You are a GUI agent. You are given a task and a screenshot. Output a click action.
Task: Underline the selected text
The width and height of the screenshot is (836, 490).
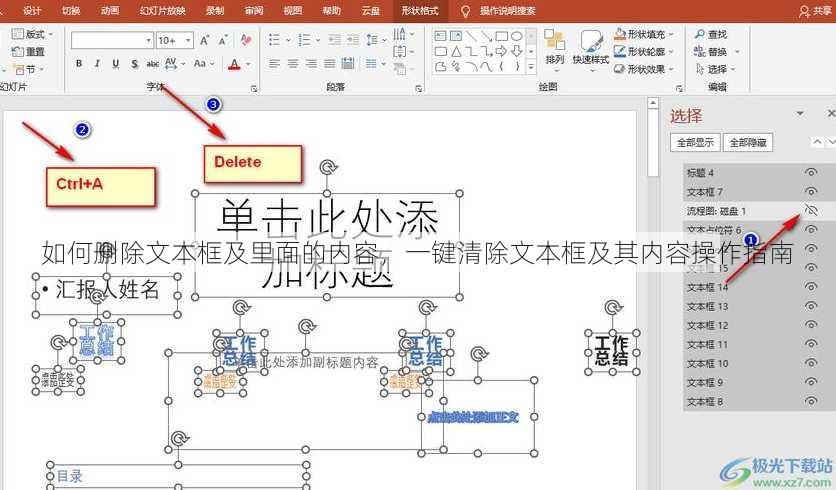point(115,63)
